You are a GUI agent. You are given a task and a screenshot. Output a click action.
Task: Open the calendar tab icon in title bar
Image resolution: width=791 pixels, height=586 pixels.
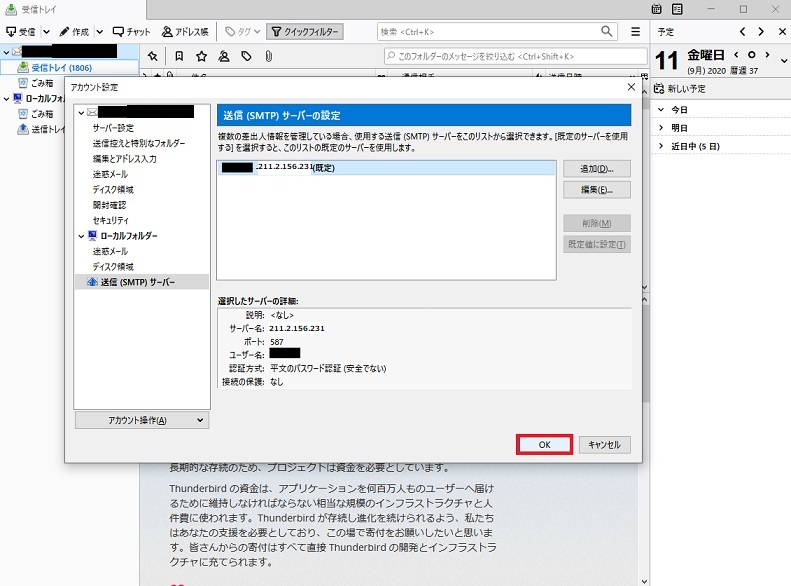coord(656,9)
